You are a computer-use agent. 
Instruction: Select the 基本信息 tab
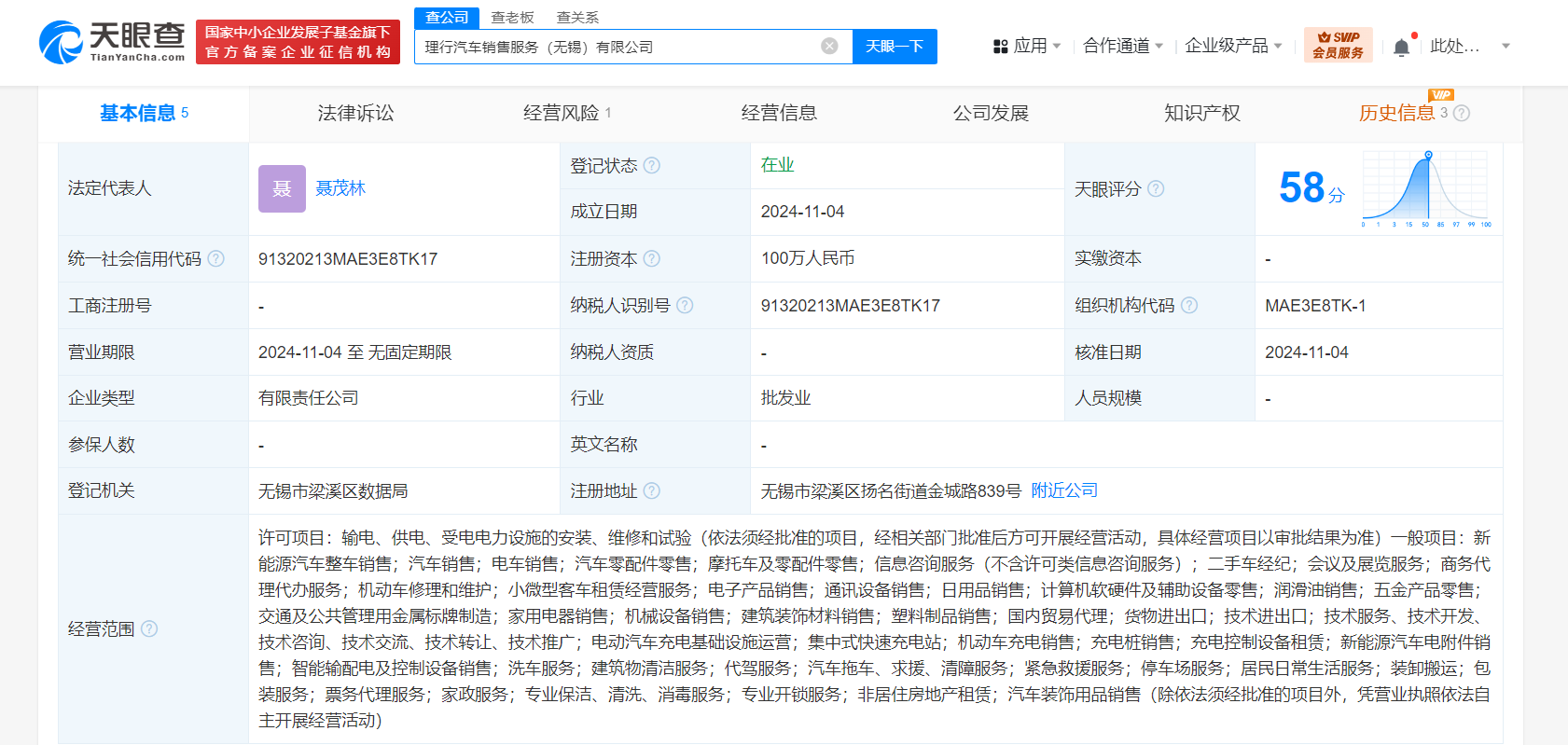[x=144, y=113]
